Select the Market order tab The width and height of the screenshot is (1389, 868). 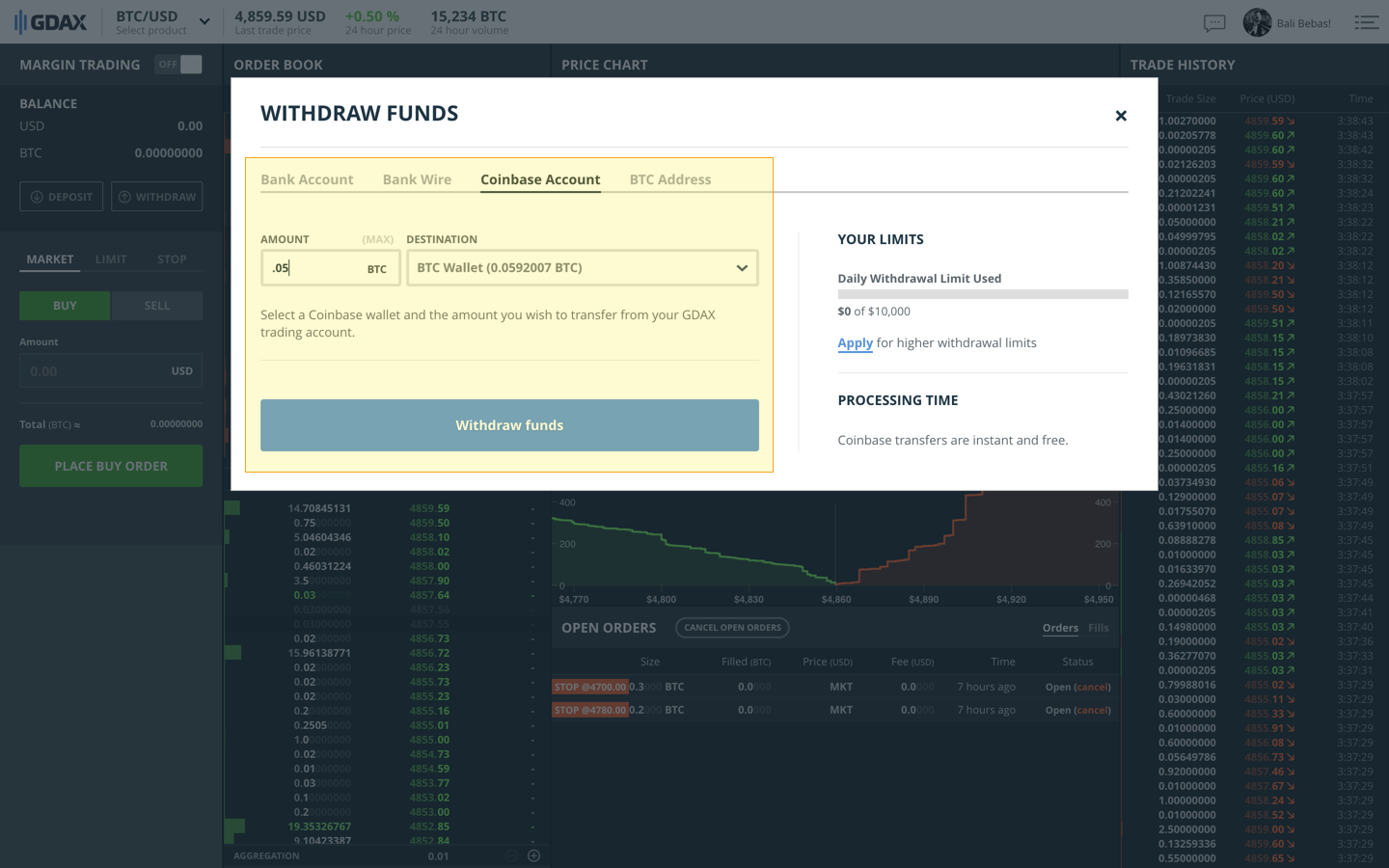point(50,259)
